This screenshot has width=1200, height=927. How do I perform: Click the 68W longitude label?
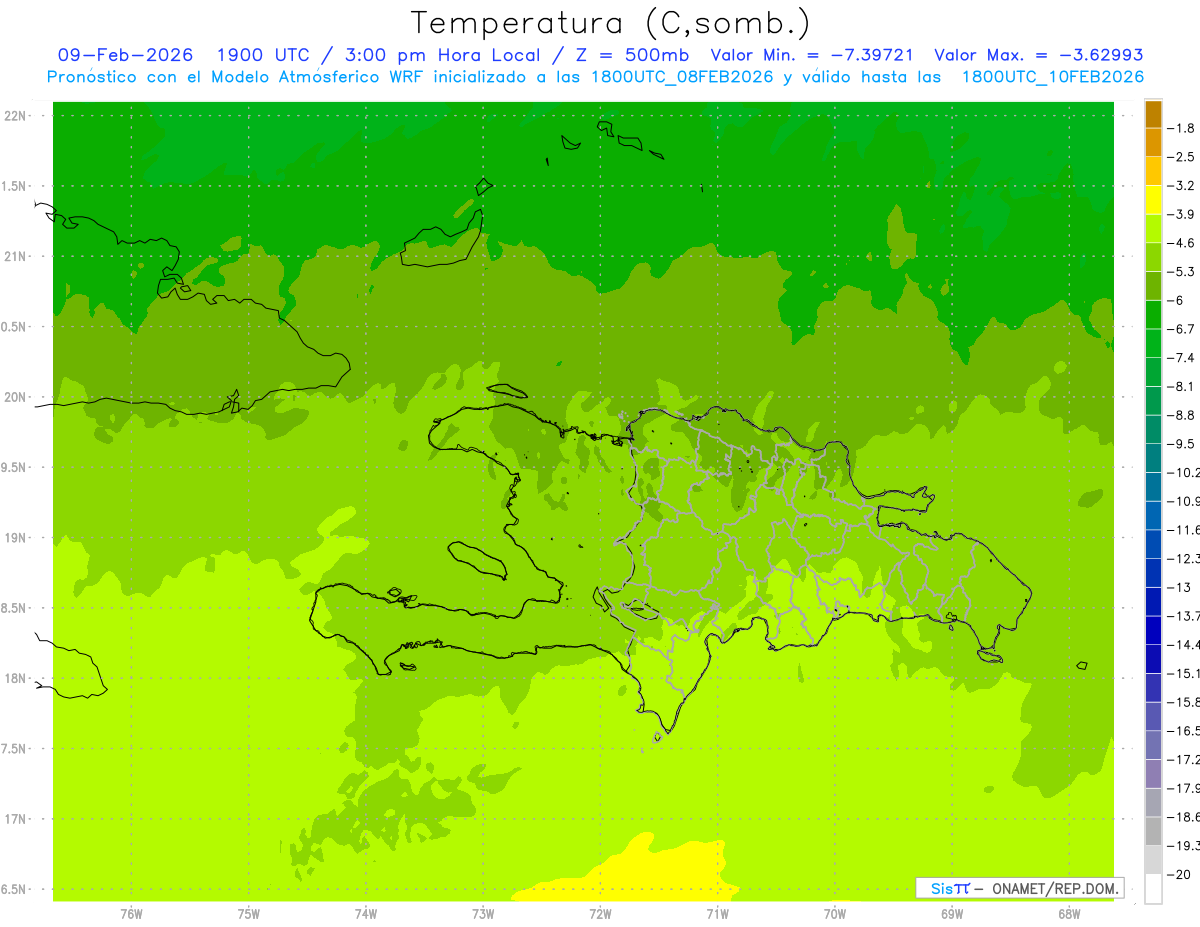[x=1069, y=914]
